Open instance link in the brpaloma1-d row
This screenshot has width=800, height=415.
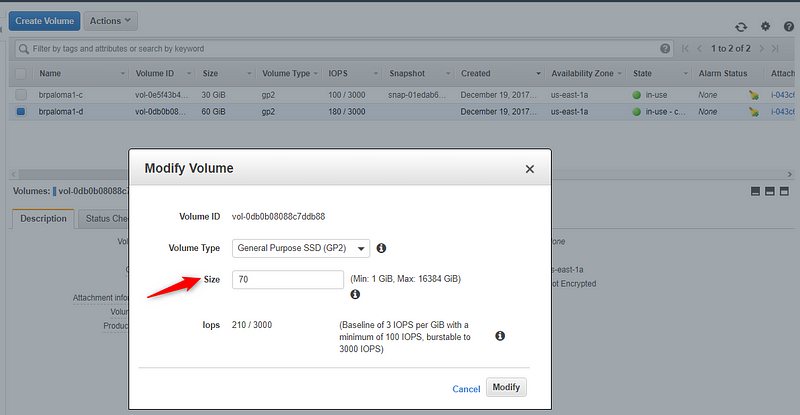[x=782, y=112]
